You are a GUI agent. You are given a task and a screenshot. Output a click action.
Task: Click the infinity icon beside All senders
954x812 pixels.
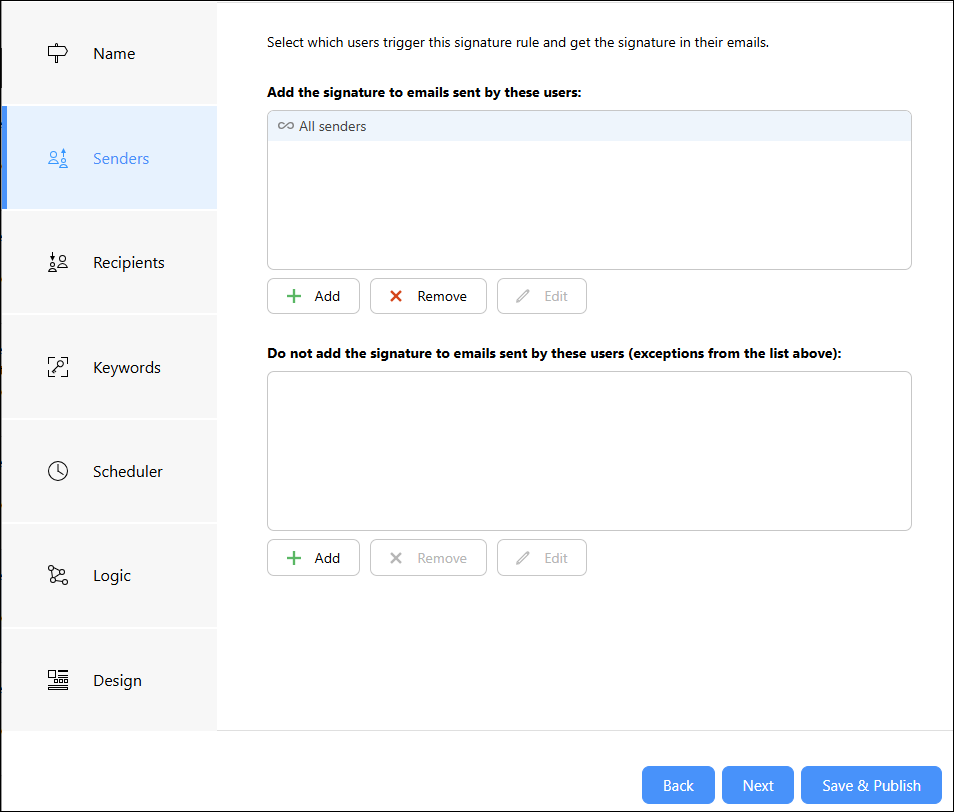pos(285,126)
